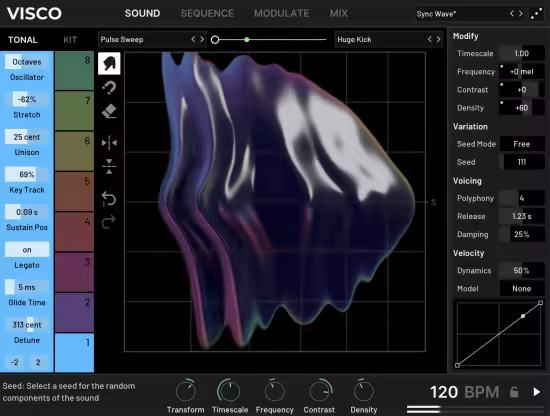Select the magnet attract tool icon
The width and height of the screenshot is (550, 416).
(x=109, y=88)
